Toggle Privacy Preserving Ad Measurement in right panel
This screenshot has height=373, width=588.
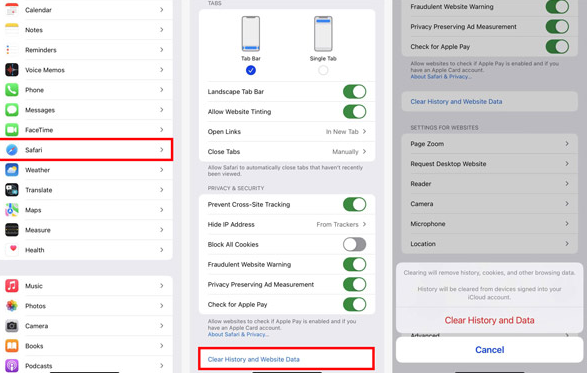[x=557, y=27]
